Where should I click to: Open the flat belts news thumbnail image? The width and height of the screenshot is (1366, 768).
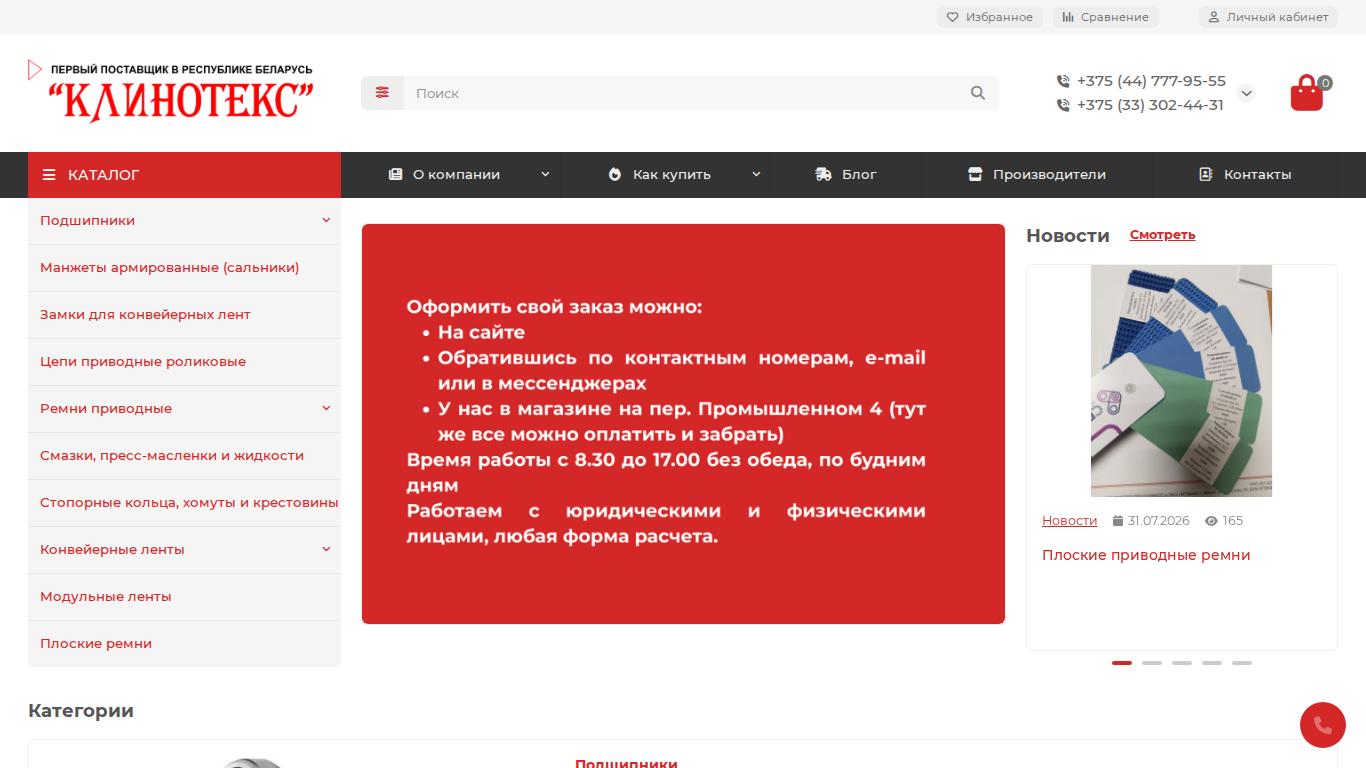pos(1181,381)
